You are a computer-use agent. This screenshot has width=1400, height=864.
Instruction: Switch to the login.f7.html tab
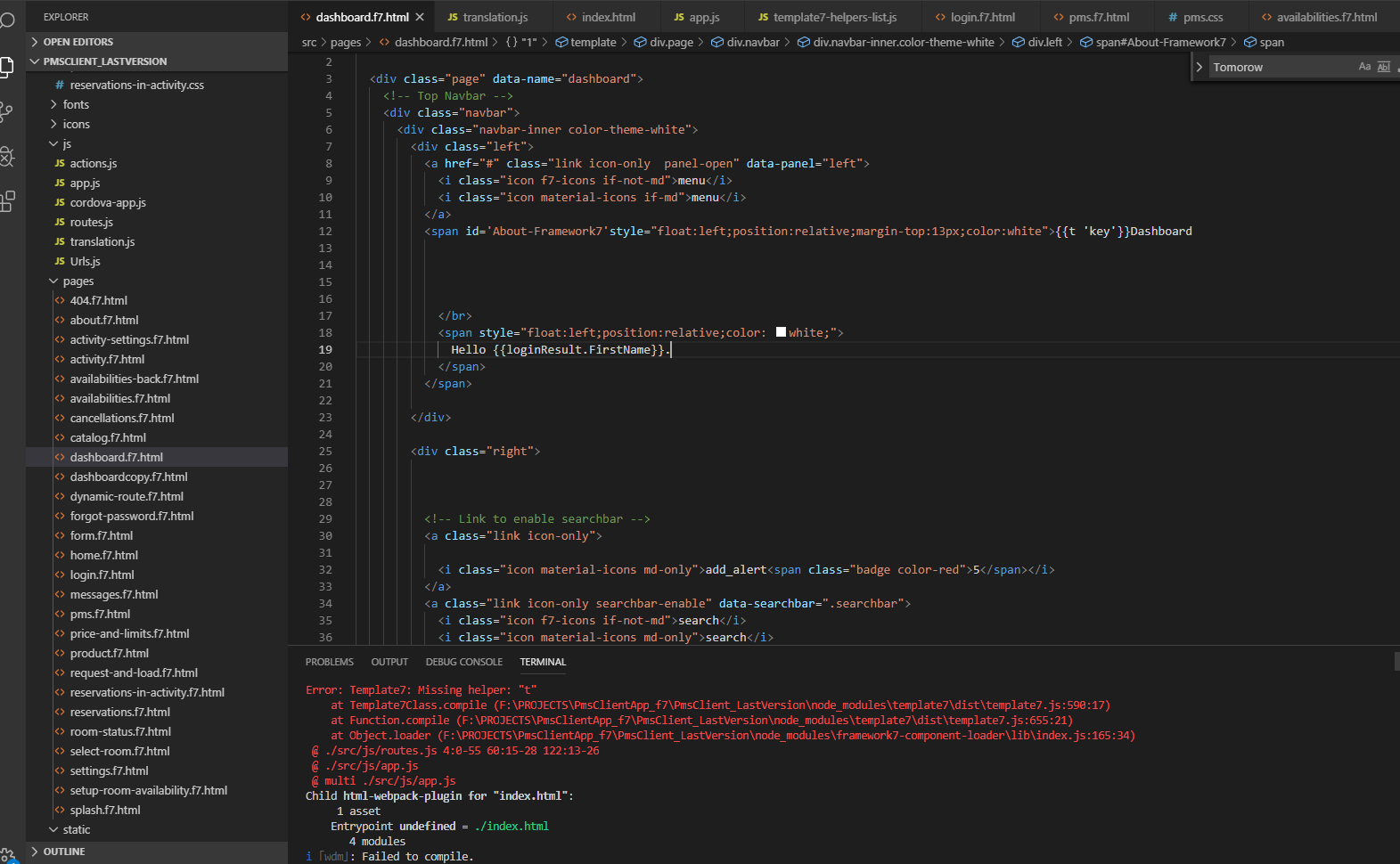[982, 17]
